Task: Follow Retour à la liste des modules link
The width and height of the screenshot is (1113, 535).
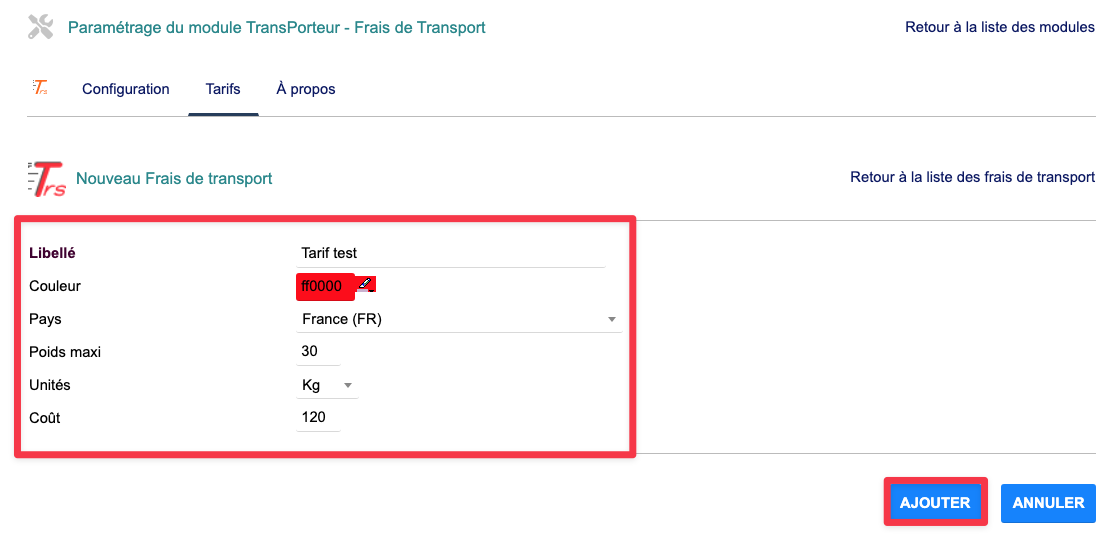Action: pos(1000,27)
